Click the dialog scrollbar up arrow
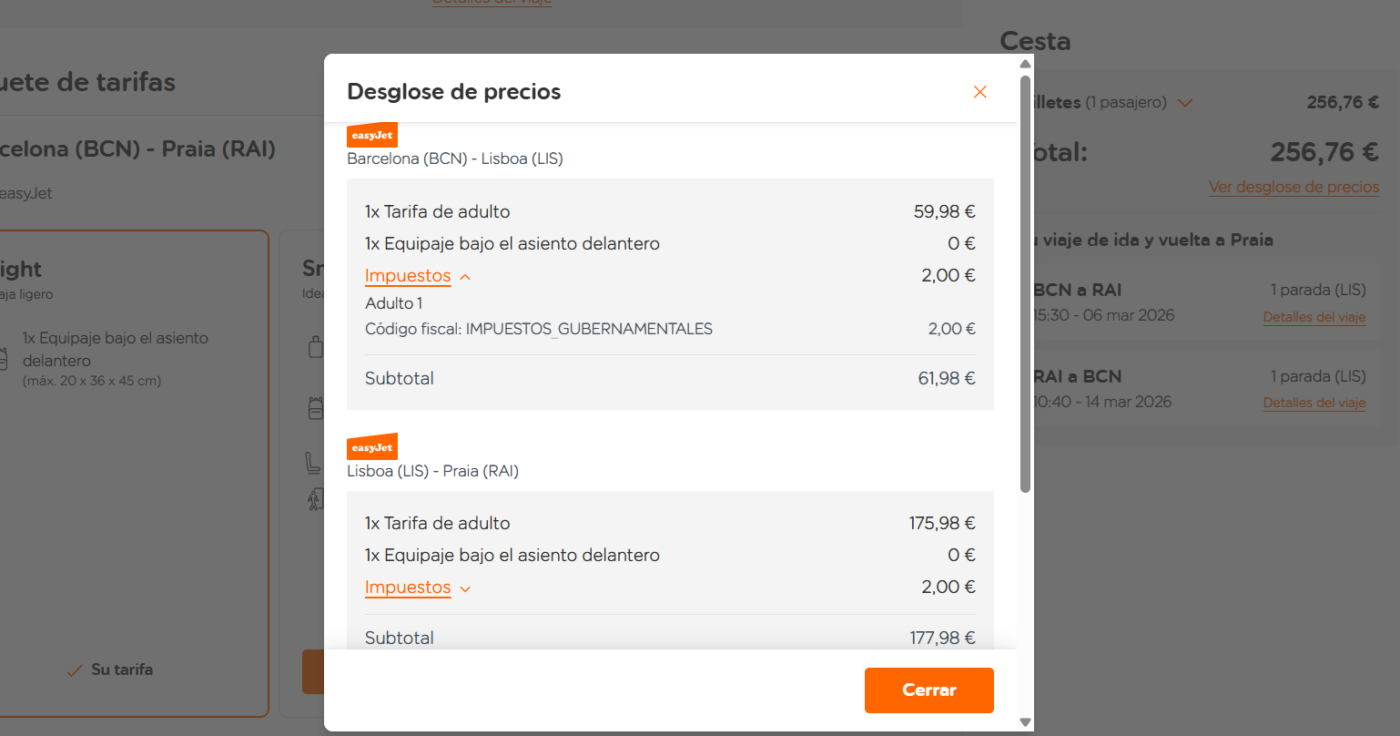Screen dimensions: 1400x736 [x=1025, y=65]
